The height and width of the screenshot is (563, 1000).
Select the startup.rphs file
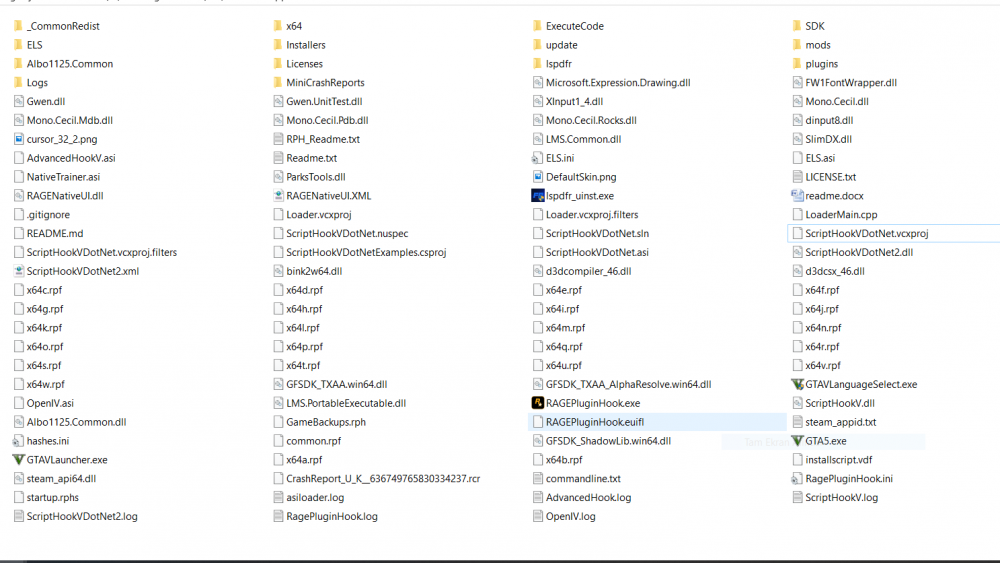point(53,497)
